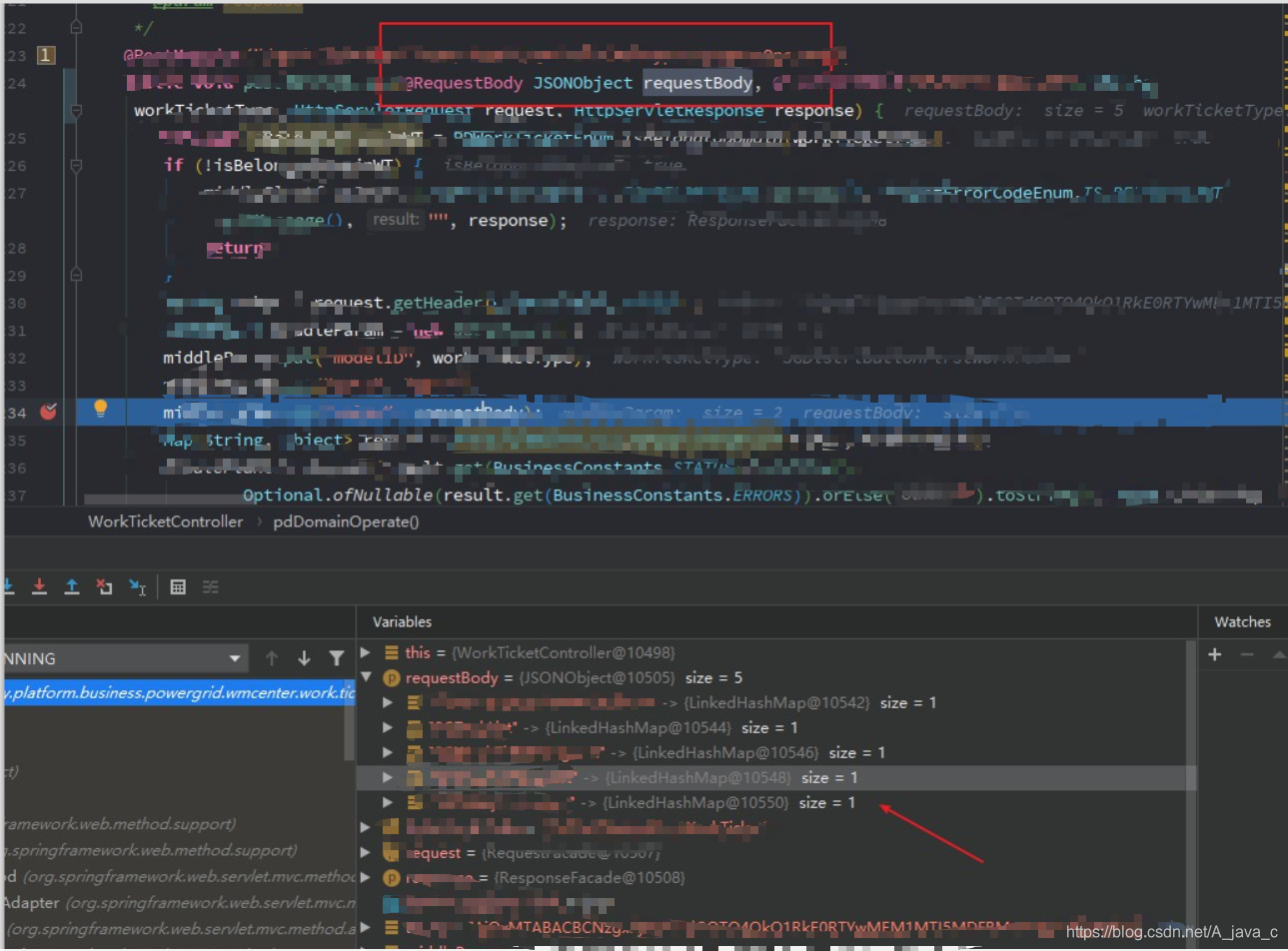Click the '@RequestBody' annotation in code
This screenshot has width=1288, height=951.
click(464, 83)
